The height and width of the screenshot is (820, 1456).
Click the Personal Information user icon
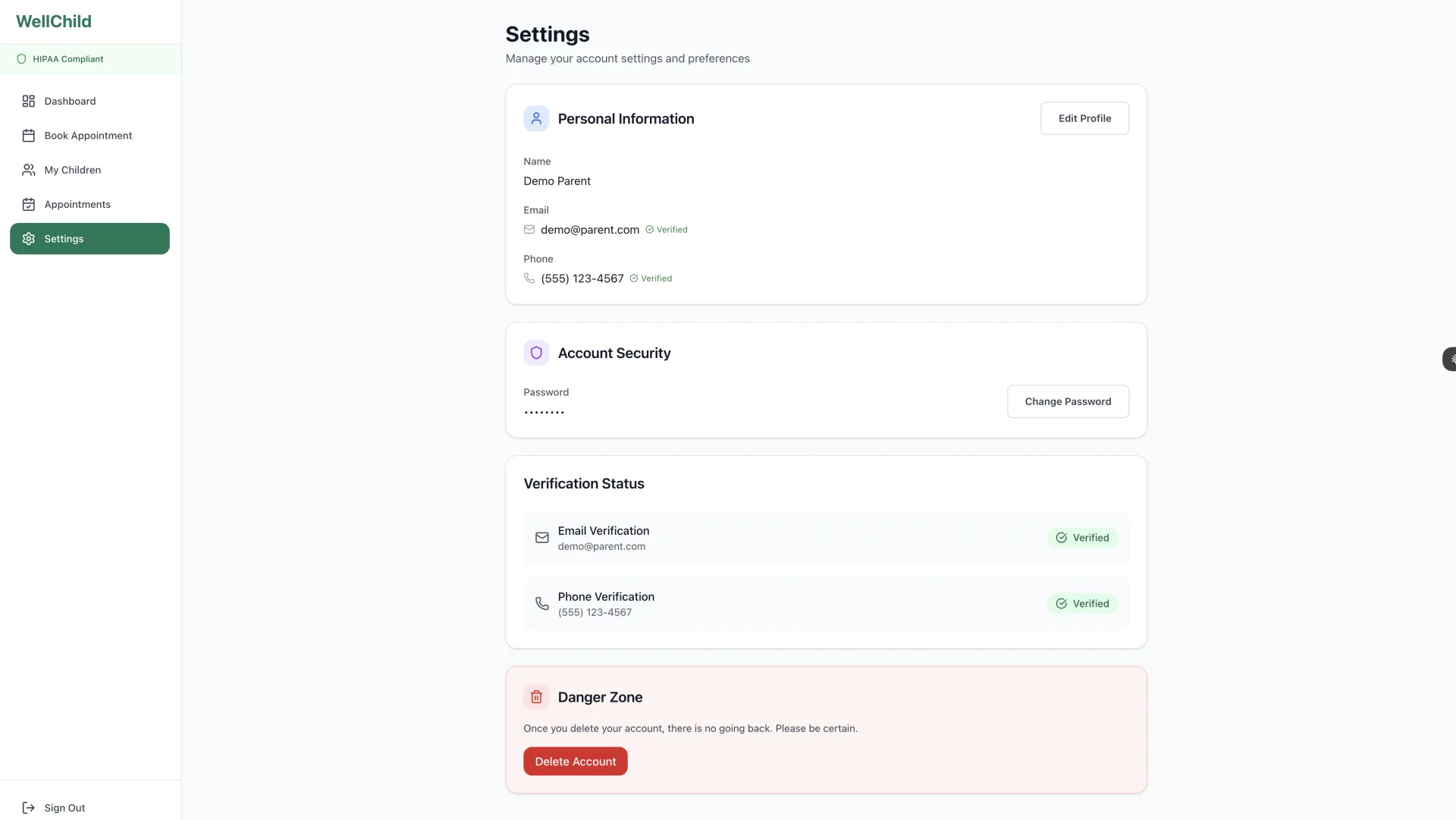[536, 118]
